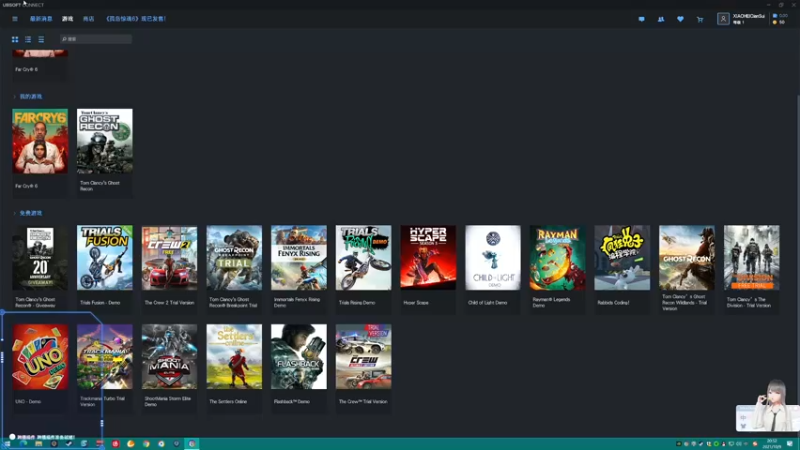Open the chat messages icon

641,19
